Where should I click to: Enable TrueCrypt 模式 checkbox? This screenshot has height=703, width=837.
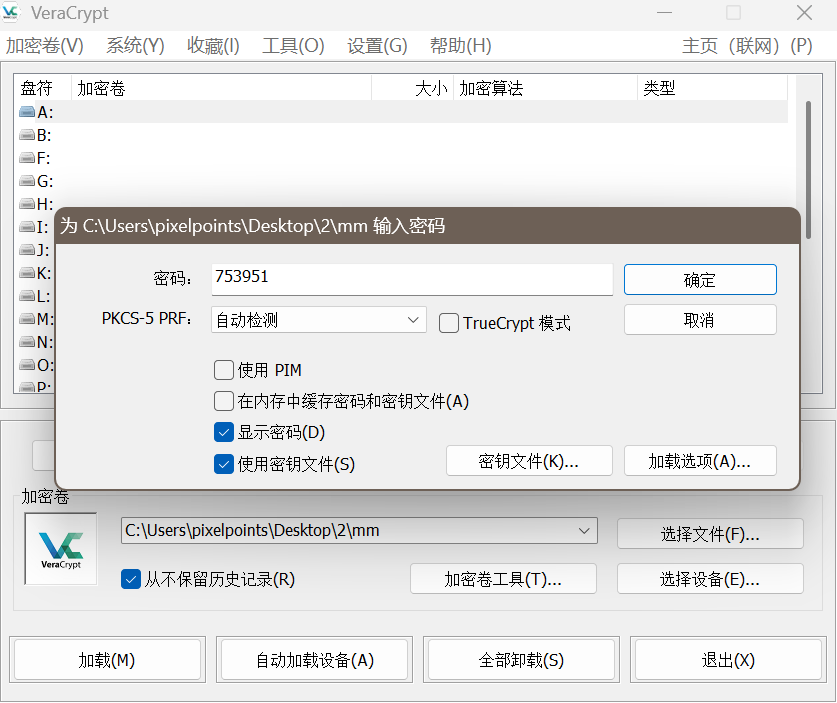coord(448,323)
